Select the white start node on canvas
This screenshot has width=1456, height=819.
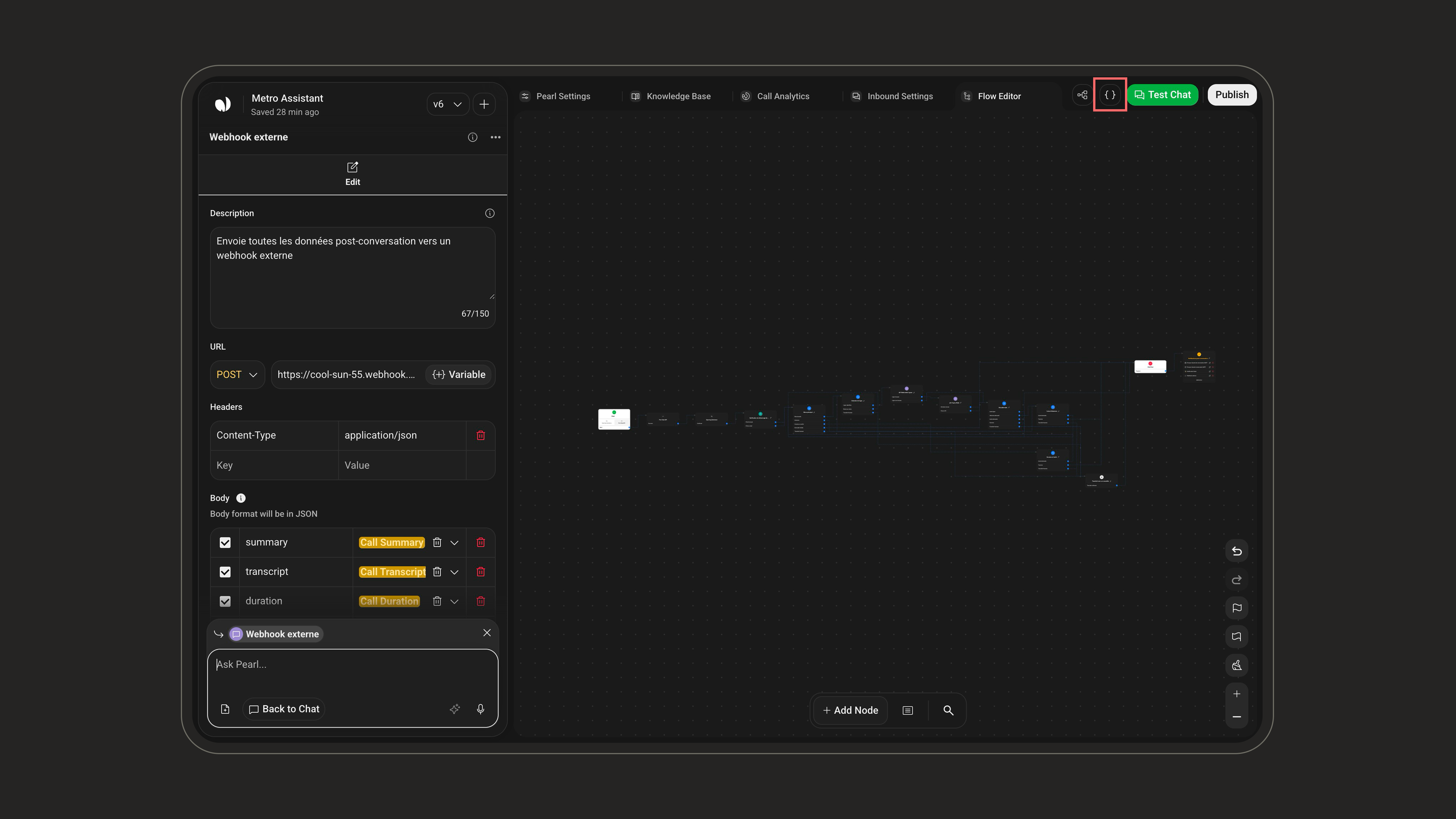point(614,419)
